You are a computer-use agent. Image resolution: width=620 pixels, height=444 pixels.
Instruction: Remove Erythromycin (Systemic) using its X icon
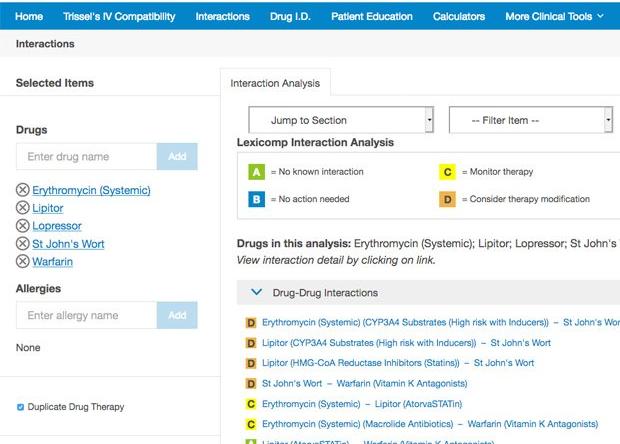coord(23,191)
